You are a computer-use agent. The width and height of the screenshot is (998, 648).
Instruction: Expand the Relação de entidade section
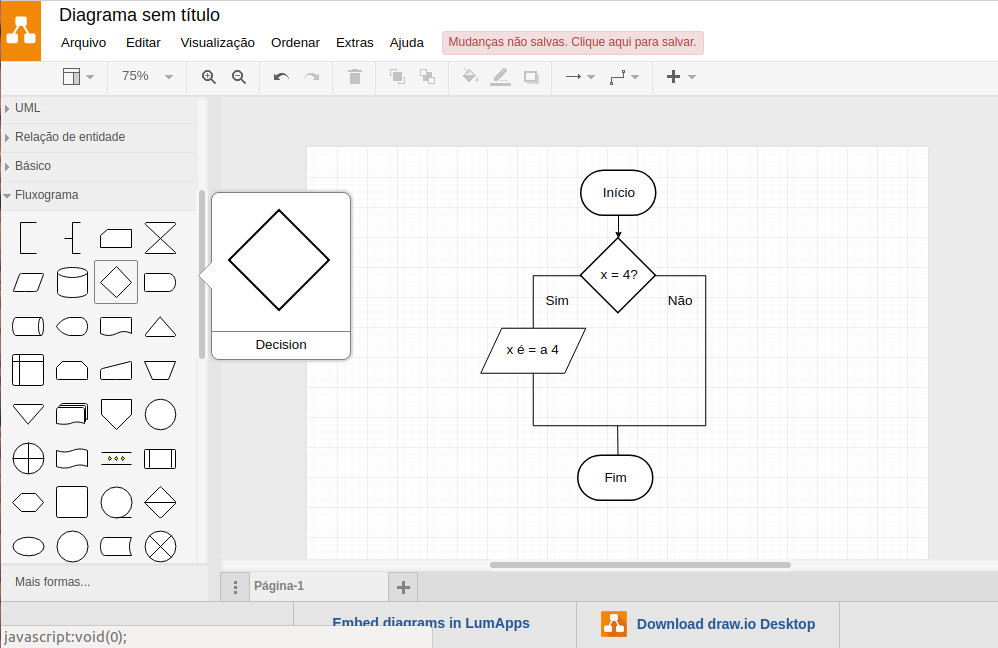click(x=99, y=137)
